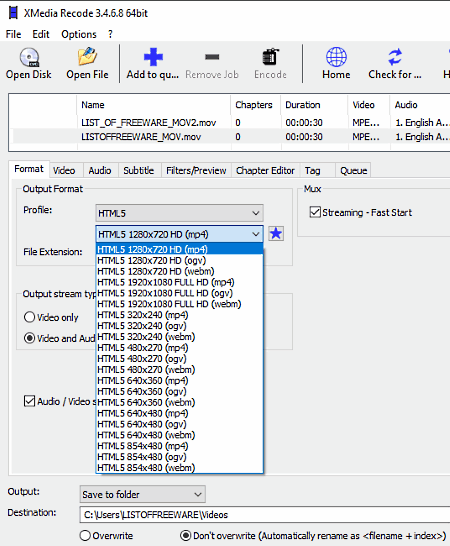Screen dimensions: 450x546
Task: Click the Remove Job minus icon
Action: pos(212,57)
